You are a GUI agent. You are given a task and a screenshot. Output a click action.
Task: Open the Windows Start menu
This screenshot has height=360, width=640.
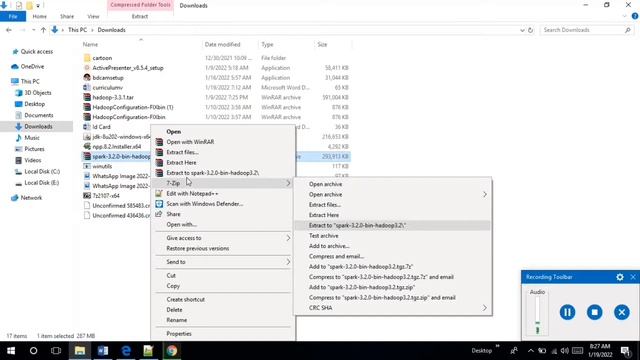[11, 351]
